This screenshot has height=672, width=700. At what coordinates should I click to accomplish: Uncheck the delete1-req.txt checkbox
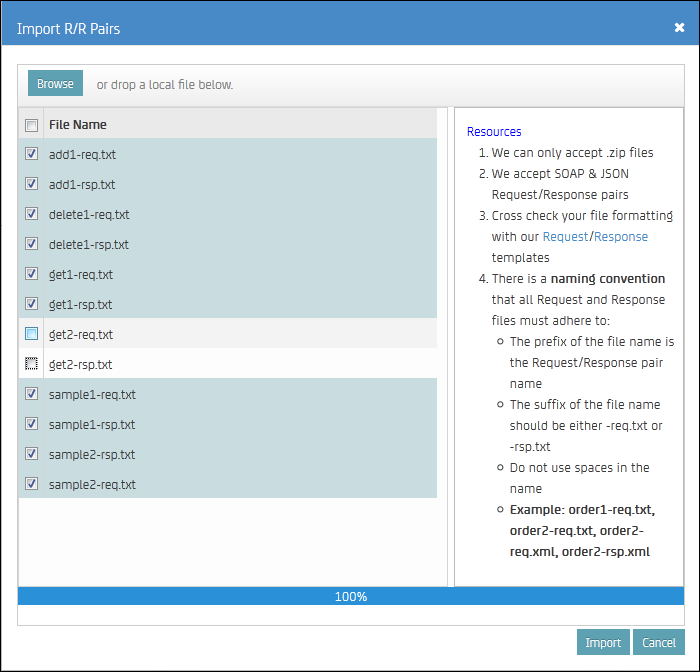point(31,214)
